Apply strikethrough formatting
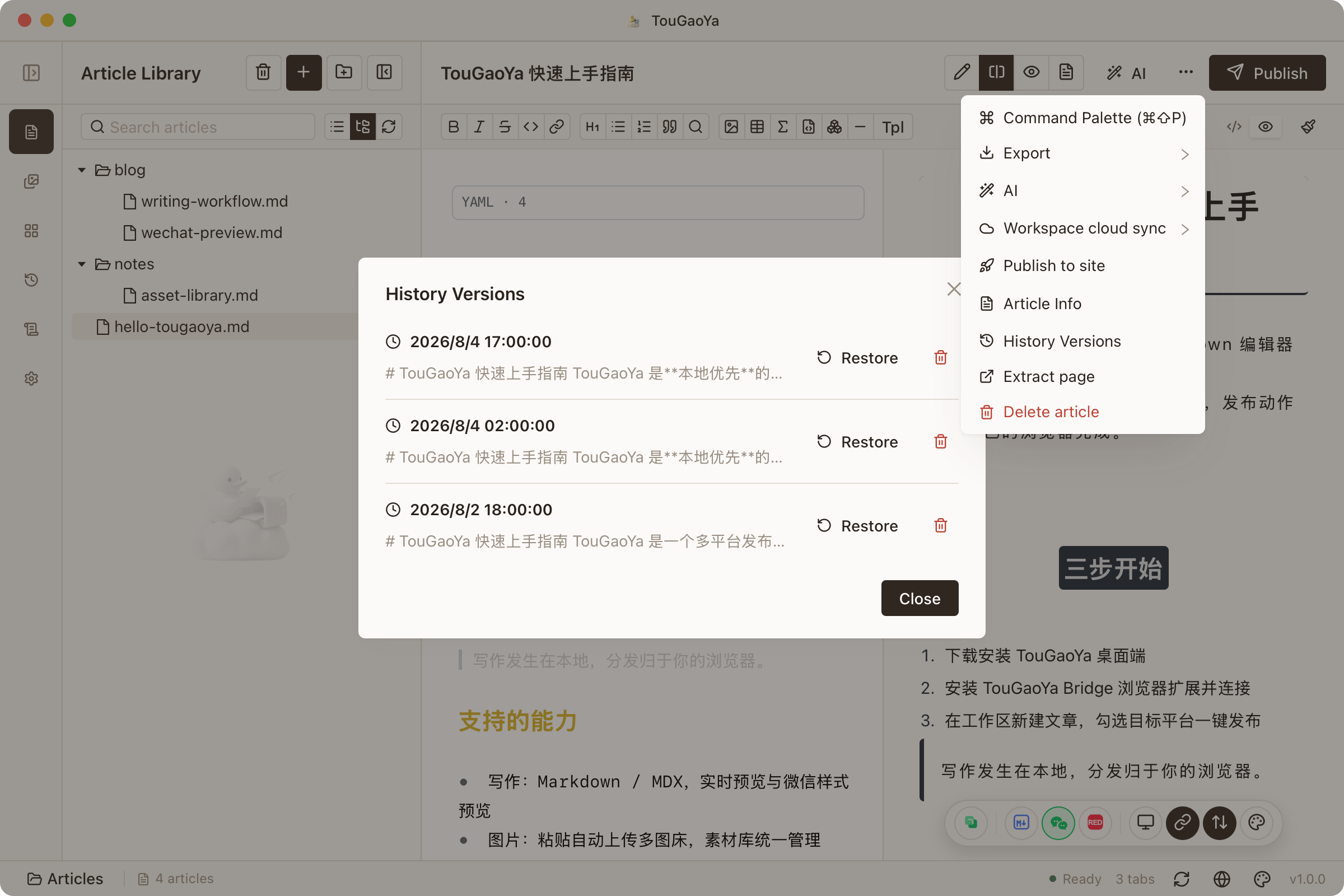 click(505, 127)
